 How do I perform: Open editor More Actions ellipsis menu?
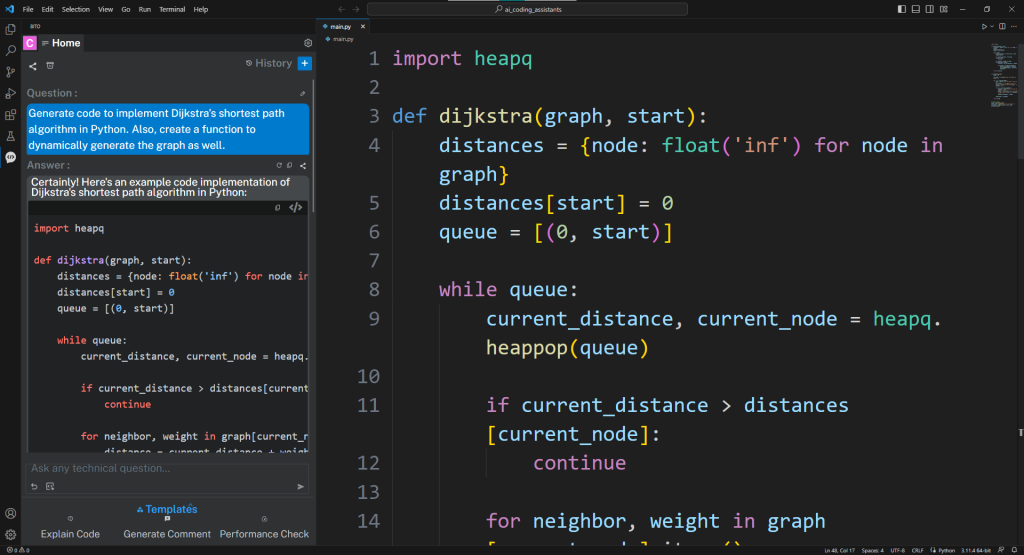click(1013, 26)
